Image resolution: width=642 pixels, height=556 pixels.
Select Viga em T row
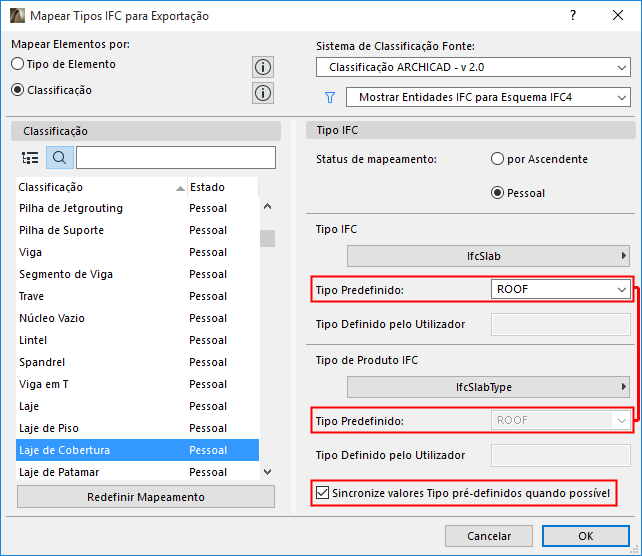[137, 384]
